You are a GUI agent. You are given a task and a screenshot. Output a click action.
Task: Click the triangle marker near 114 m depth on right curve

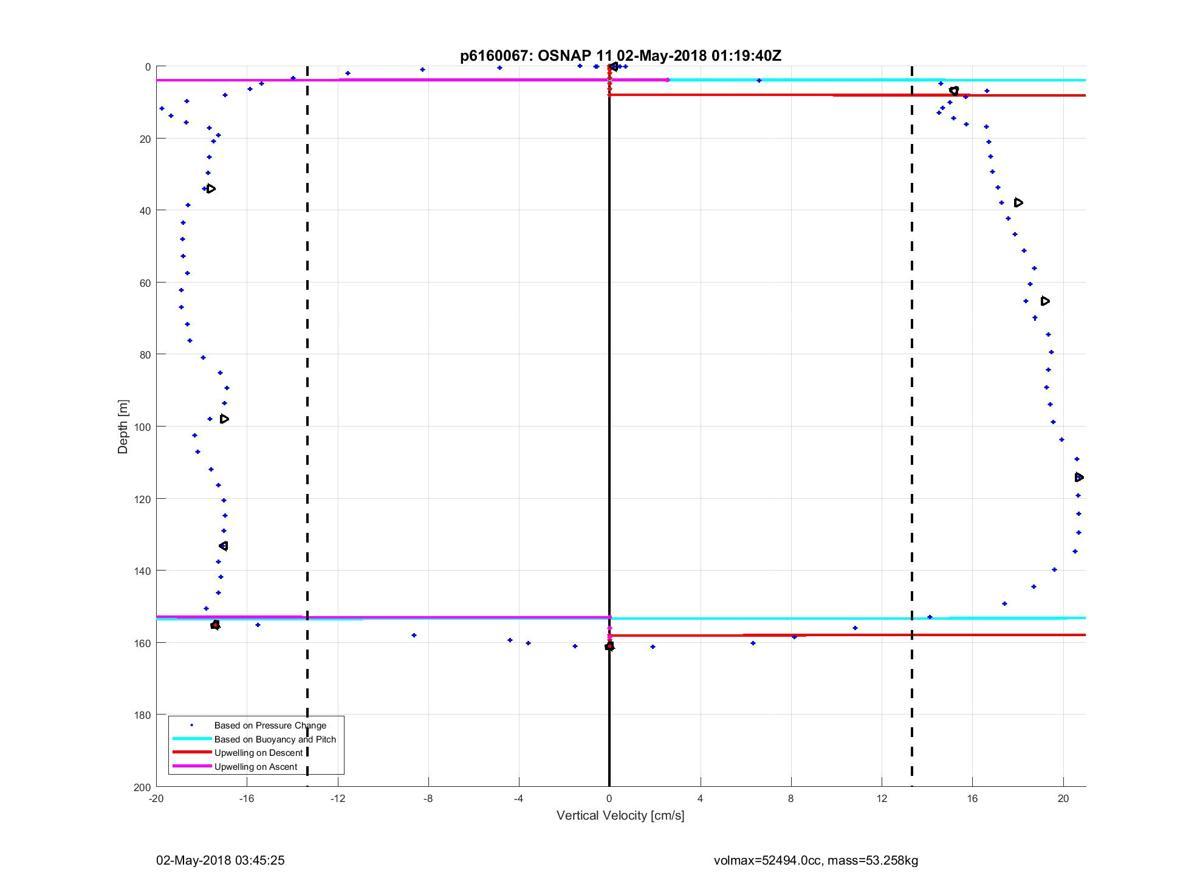click(1079, 477)
